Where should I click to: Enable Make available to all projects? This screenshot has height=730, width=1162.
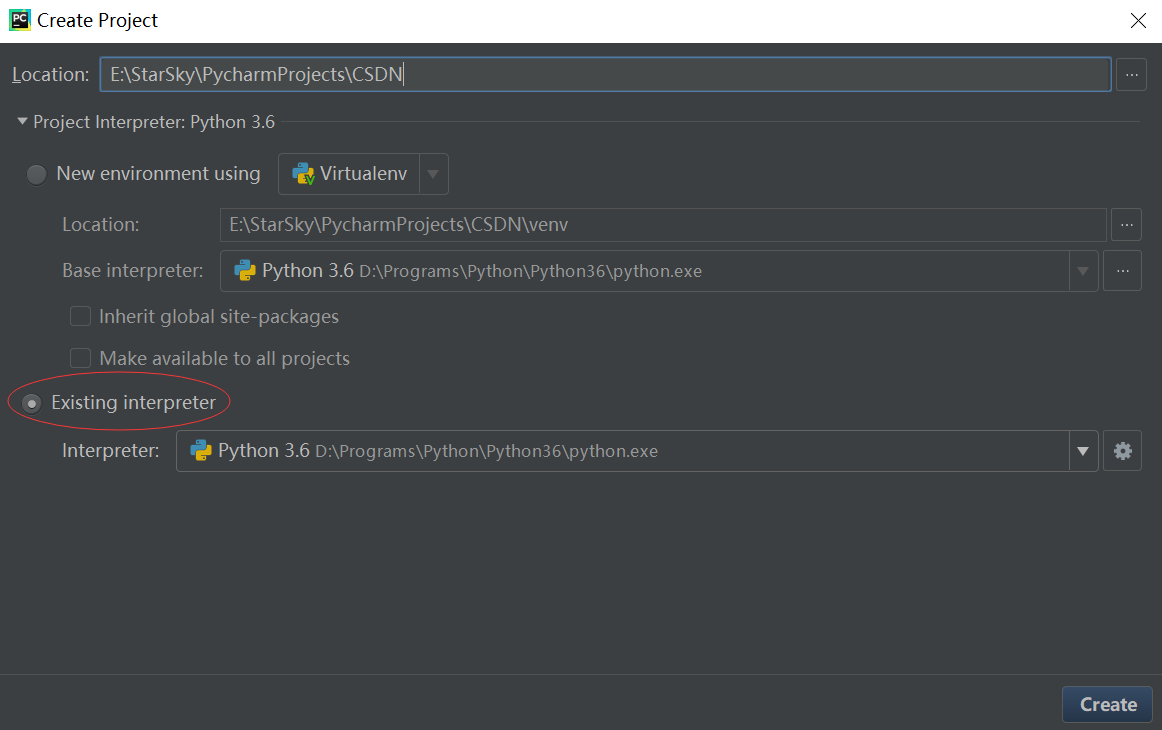pyautogui.click(x=80, y=358)
